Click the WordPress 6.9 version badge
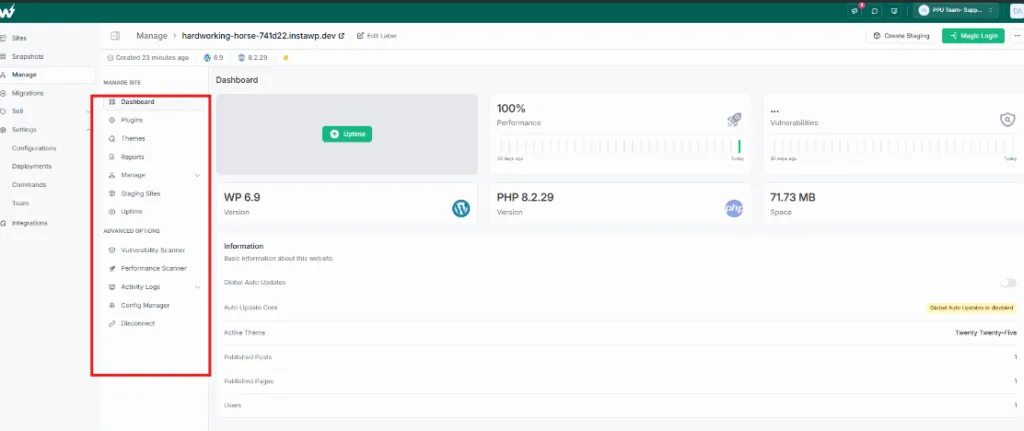The width and height of the screenshot is (1024, 431). click(214, 57)
